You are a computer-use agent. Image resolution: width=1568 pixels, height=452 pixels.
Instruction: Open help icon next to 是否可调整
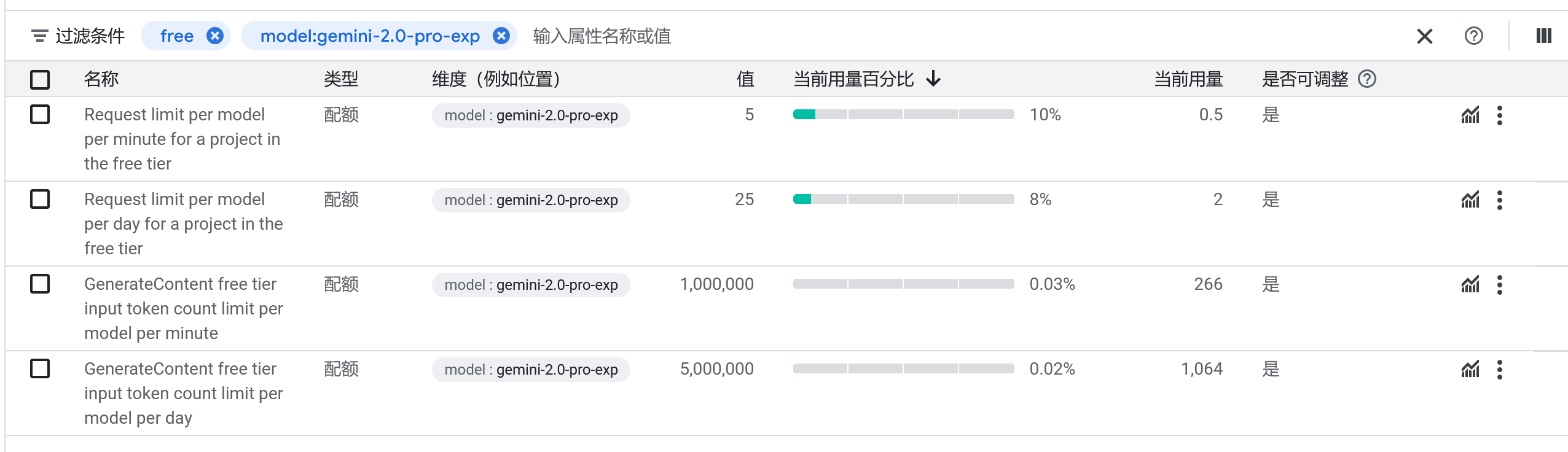point(1367,79)
